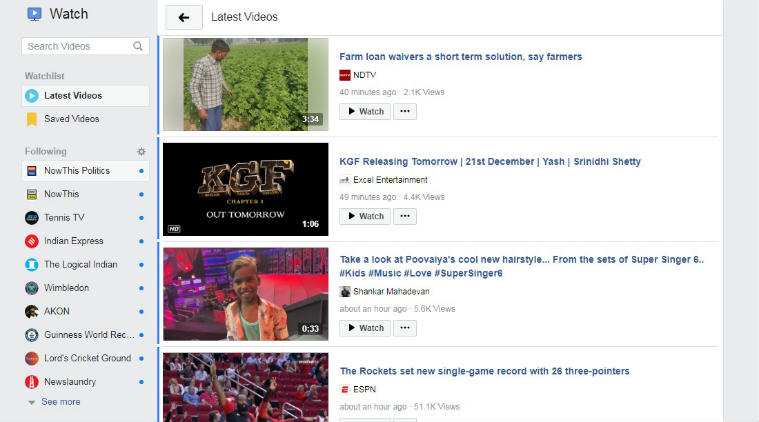
Task: Open Tennis TV in Following
Action: click(x=85, y=218)
